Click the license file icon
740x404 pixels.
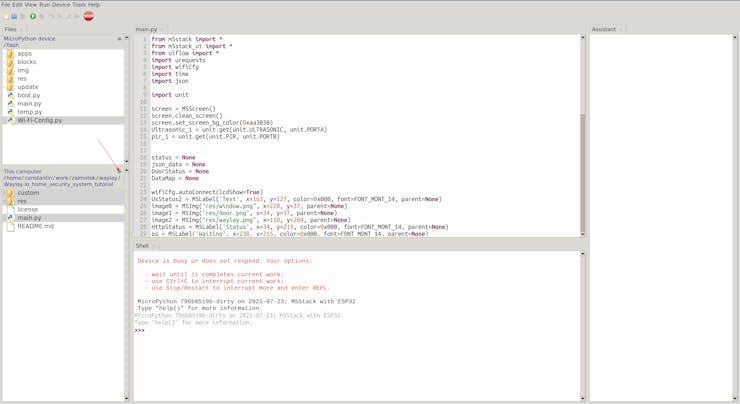(11, 210)
